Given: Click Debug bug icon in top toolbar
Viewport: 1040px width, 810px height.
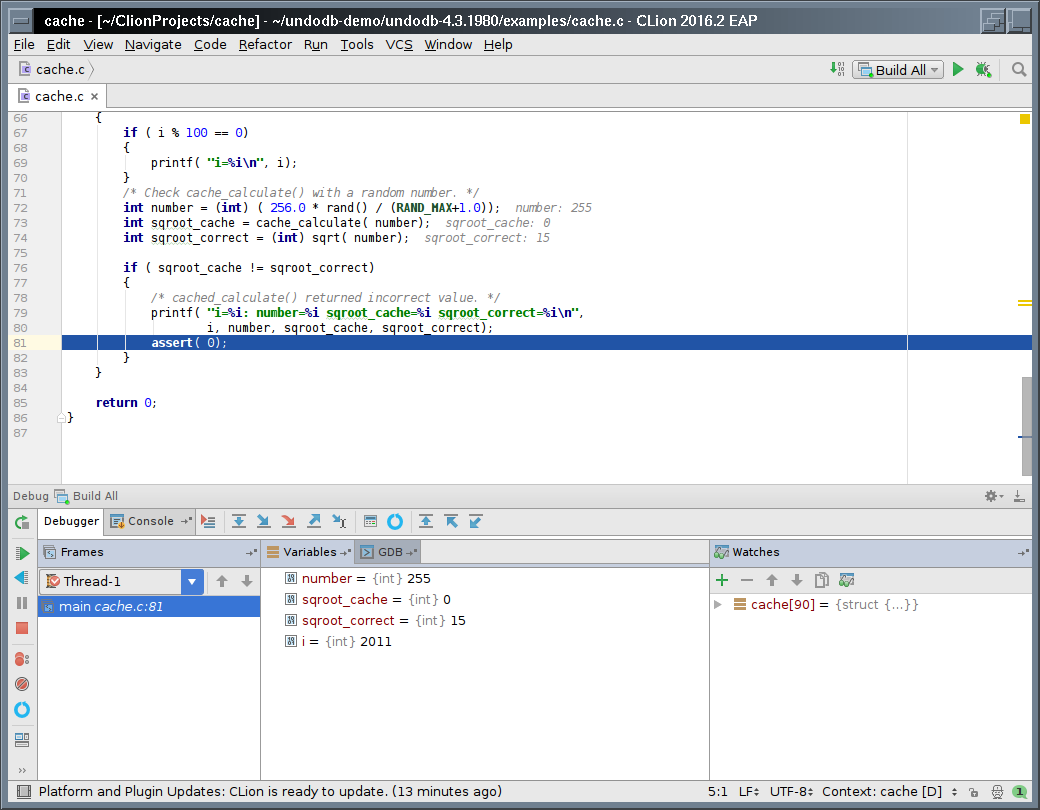Looking at the screenshot, I should pyautogui.click(x=983, y=69).
